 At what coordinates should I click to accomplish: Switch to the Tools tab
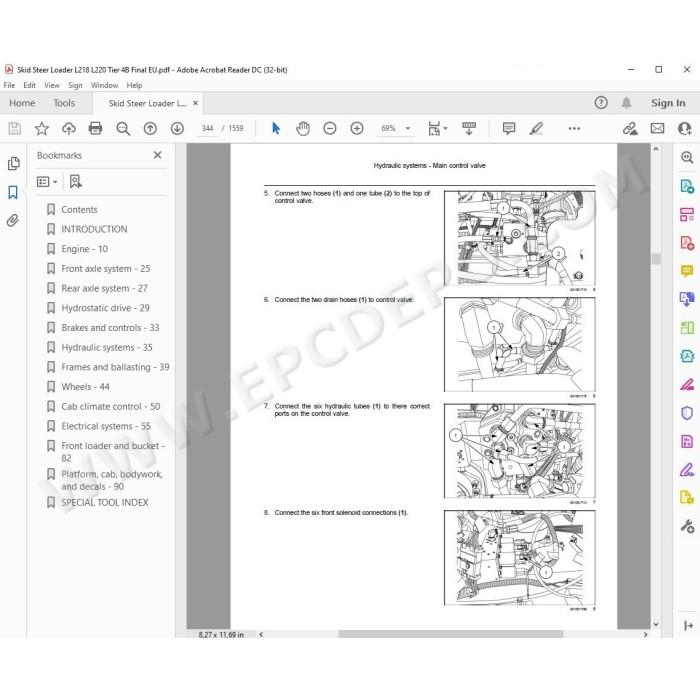pos(64,103)
